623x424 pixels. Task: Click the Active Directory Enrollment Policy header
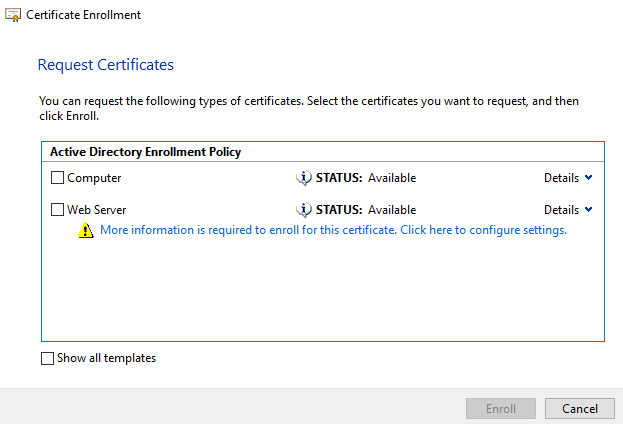(144, 152)
